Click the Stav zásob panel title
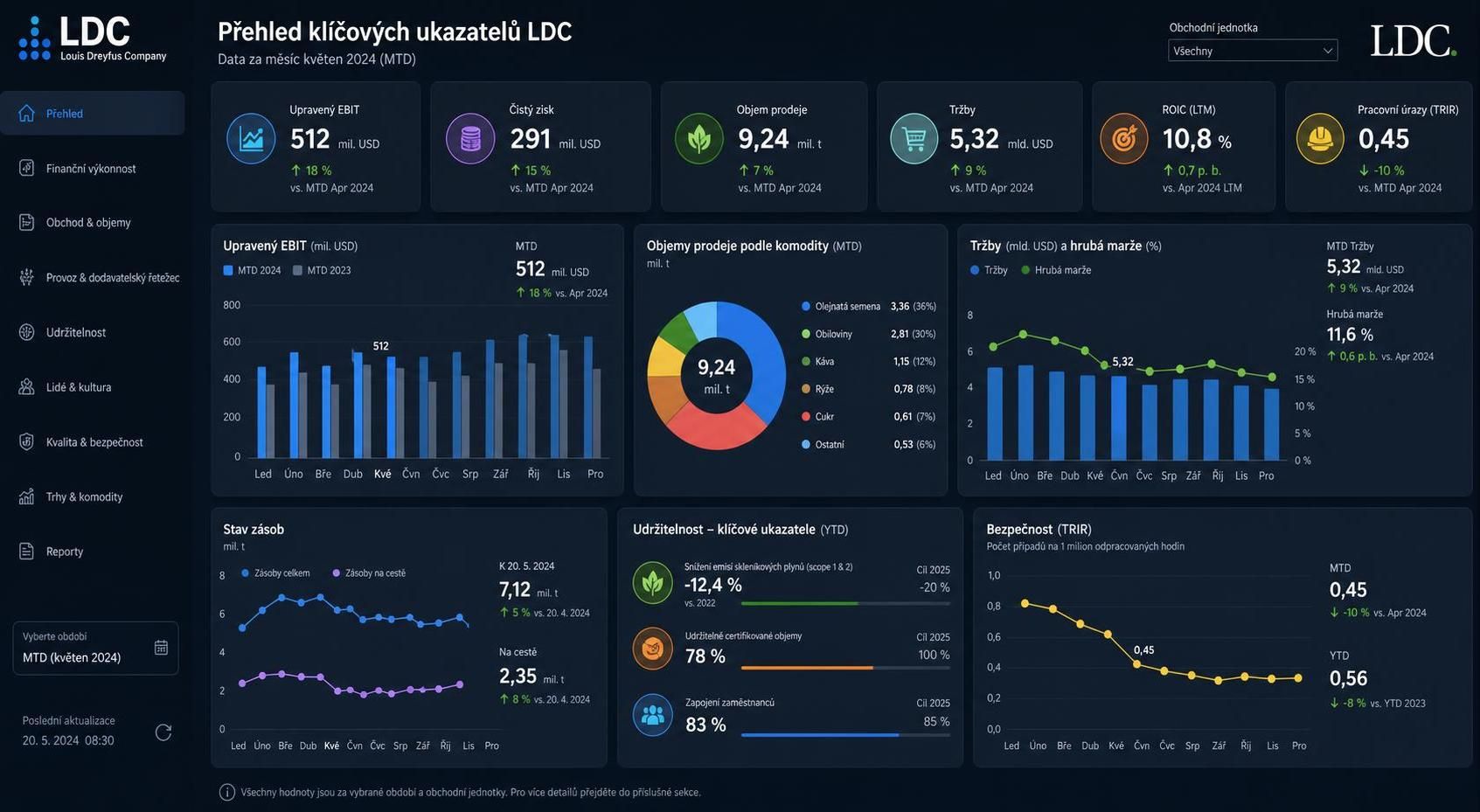Screen dimensions: 1480x812 [x=254, y=529]
